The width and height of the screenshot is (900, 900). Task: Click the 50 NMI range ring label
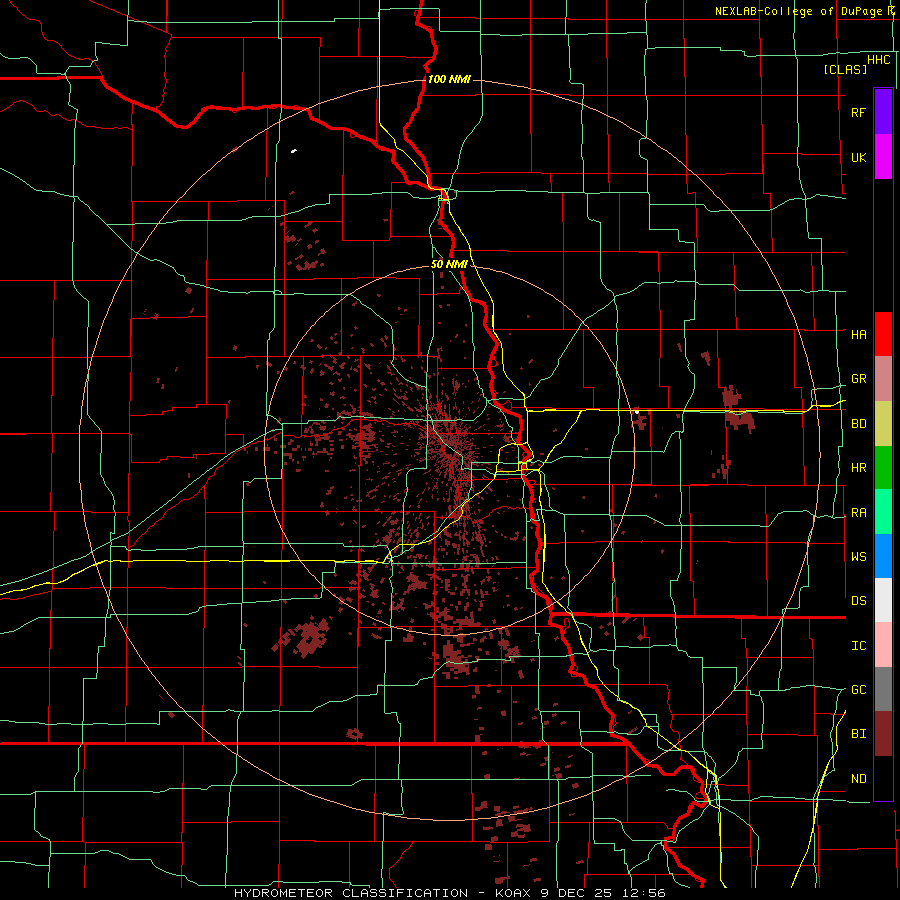[x=449, y=264]
